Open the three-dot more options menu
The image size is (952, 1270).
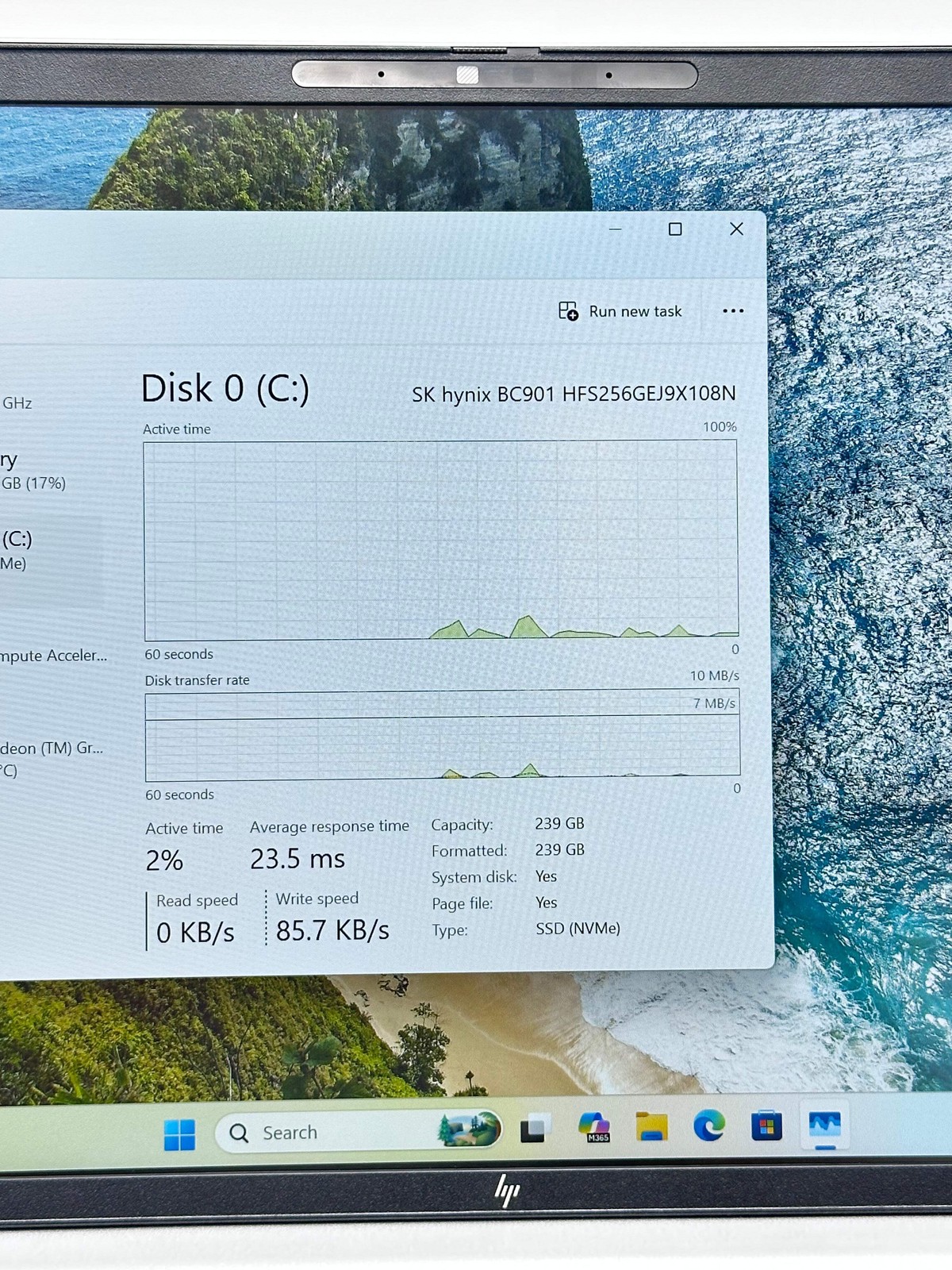coord(733,310)
